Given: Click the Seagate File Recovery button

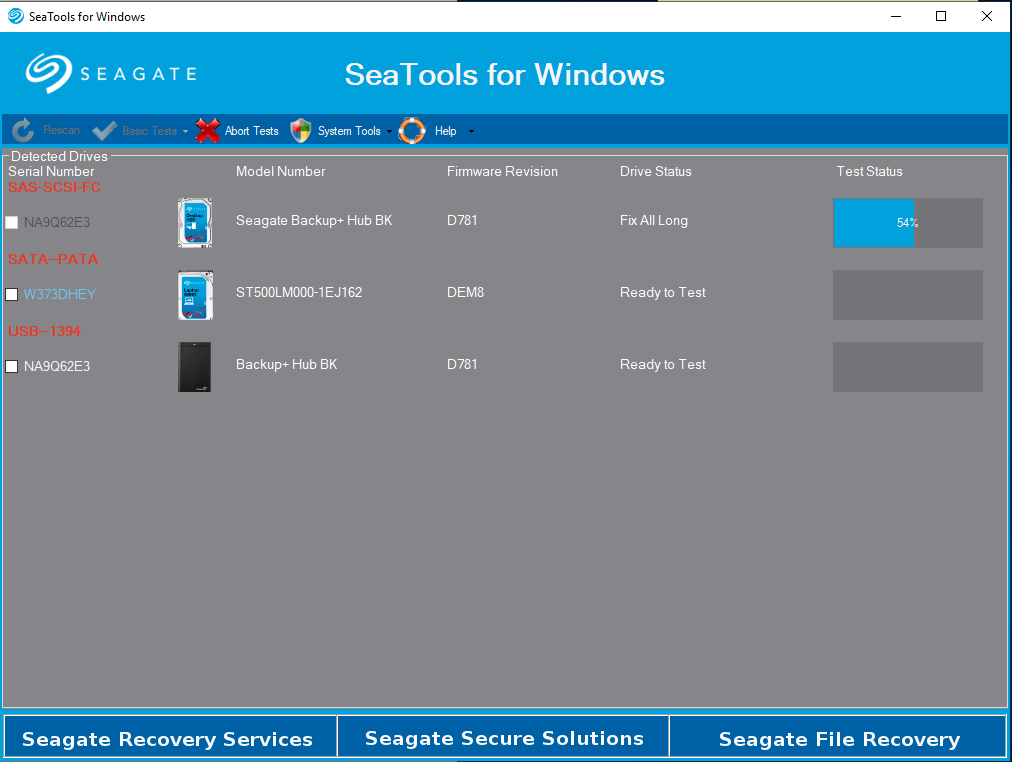Looking at the screenshot, I should pos(839,739).
